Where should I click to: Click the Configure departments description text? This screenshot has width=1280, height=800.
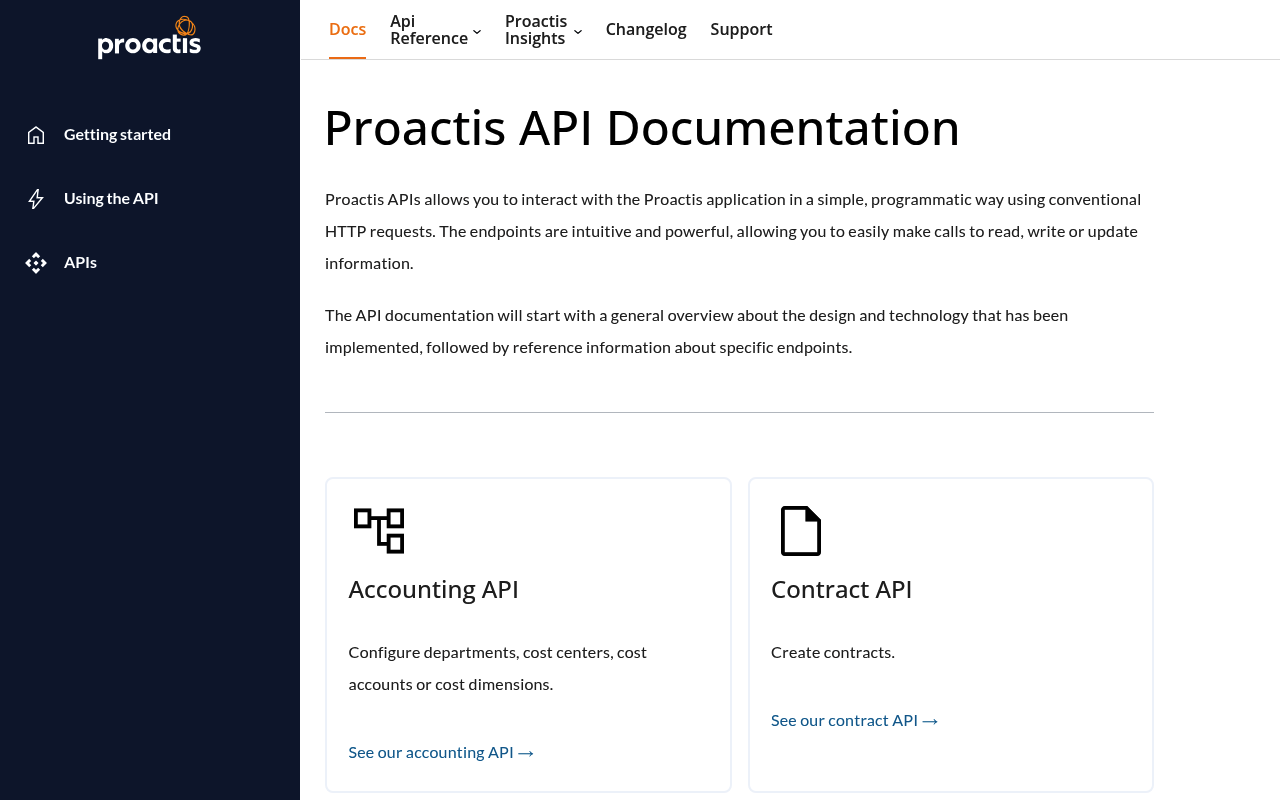[498, 668]
